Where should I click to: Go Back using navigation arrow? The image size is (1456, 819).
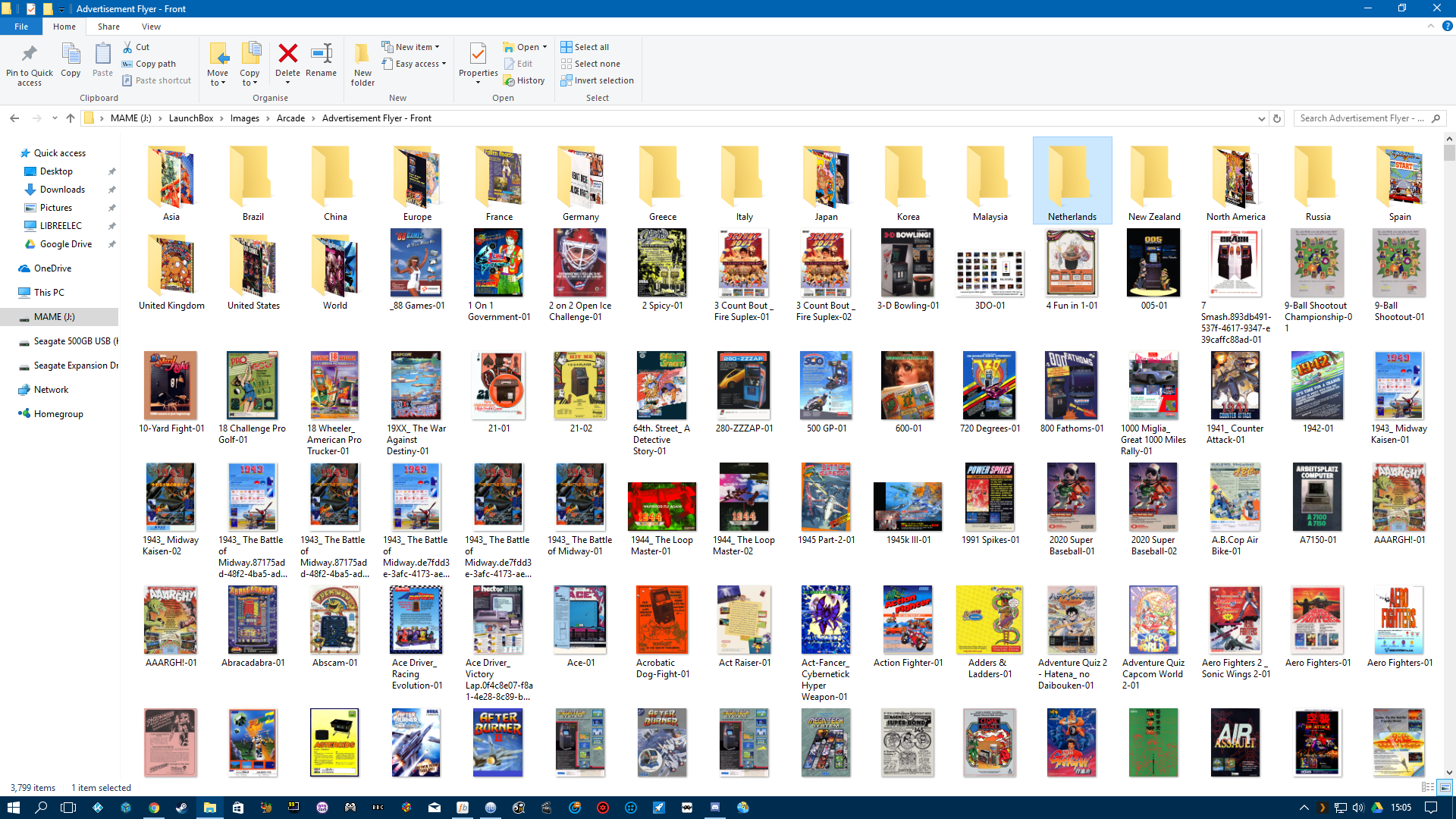14,118
